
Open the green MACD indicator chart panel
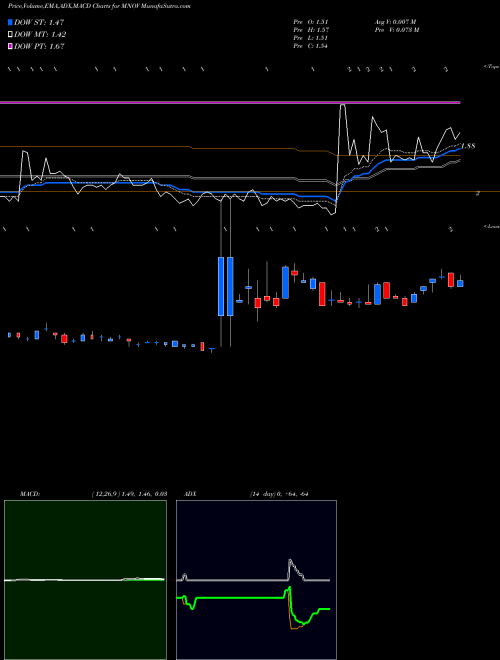[x=85, y=580]
